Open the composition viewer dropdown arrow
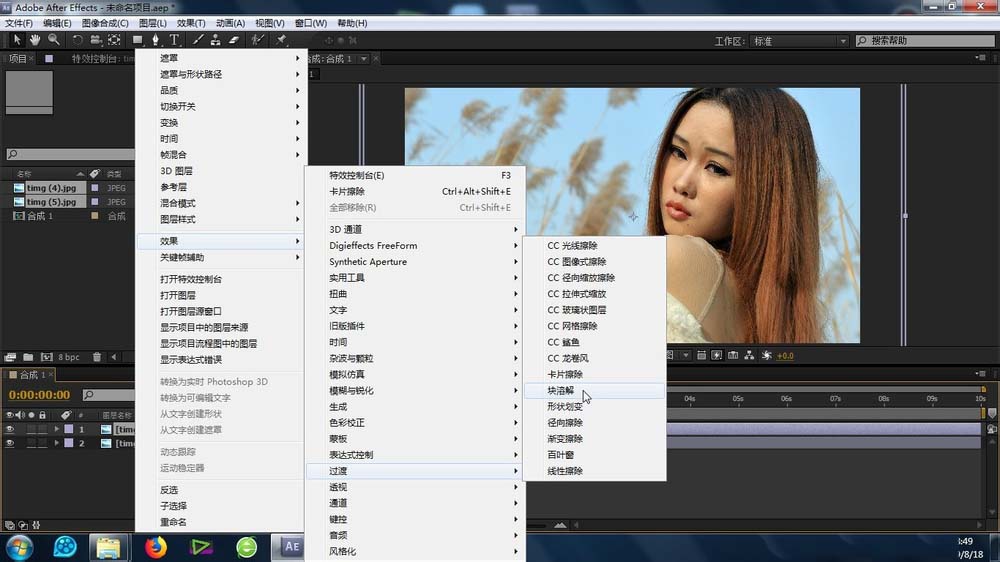Screen dimensions: 1000x562 pyautogui.click(x=364, y=59)
